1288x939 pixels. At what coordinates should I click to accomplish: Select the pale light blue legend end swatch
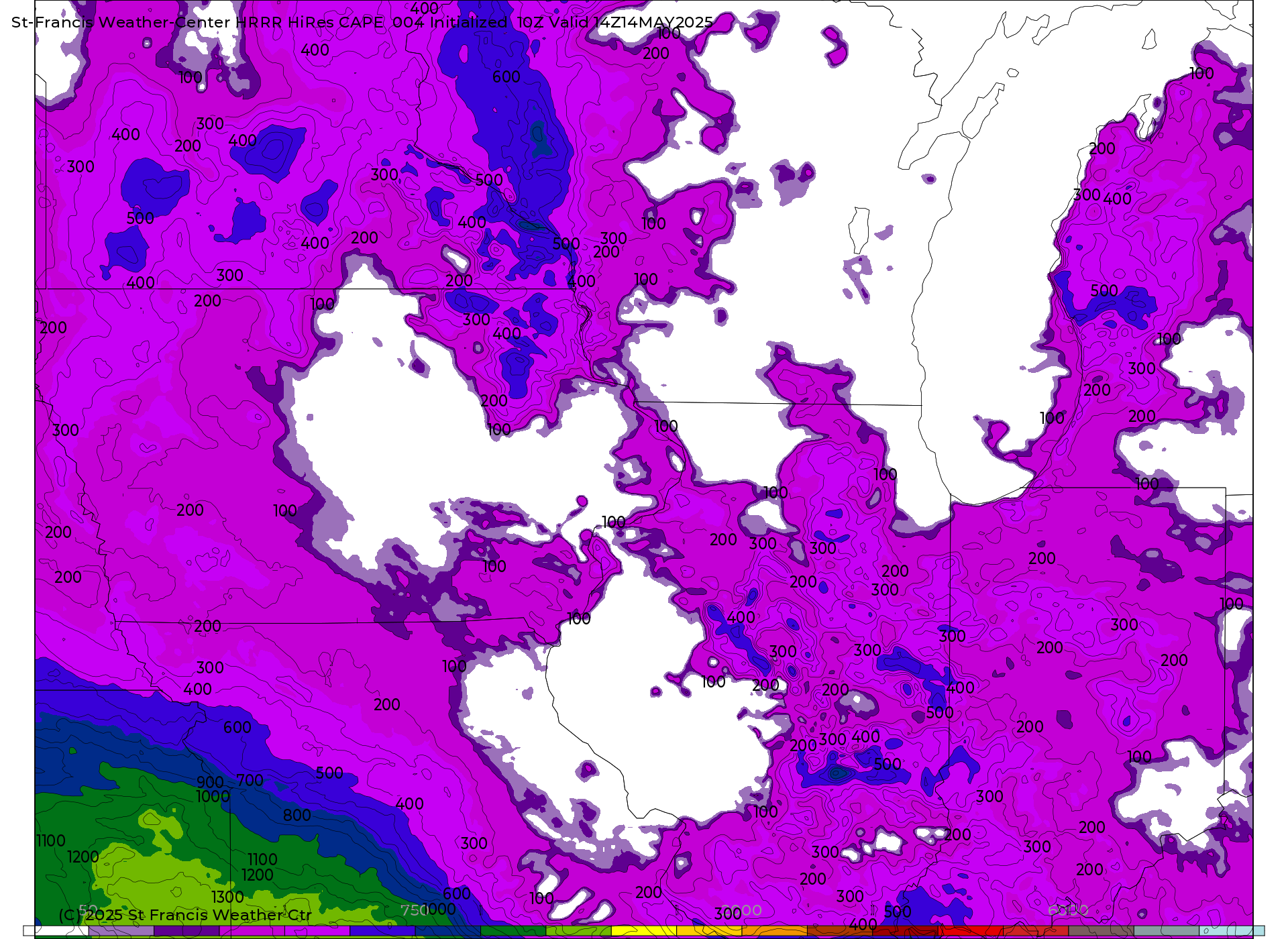pos(1232,931)
